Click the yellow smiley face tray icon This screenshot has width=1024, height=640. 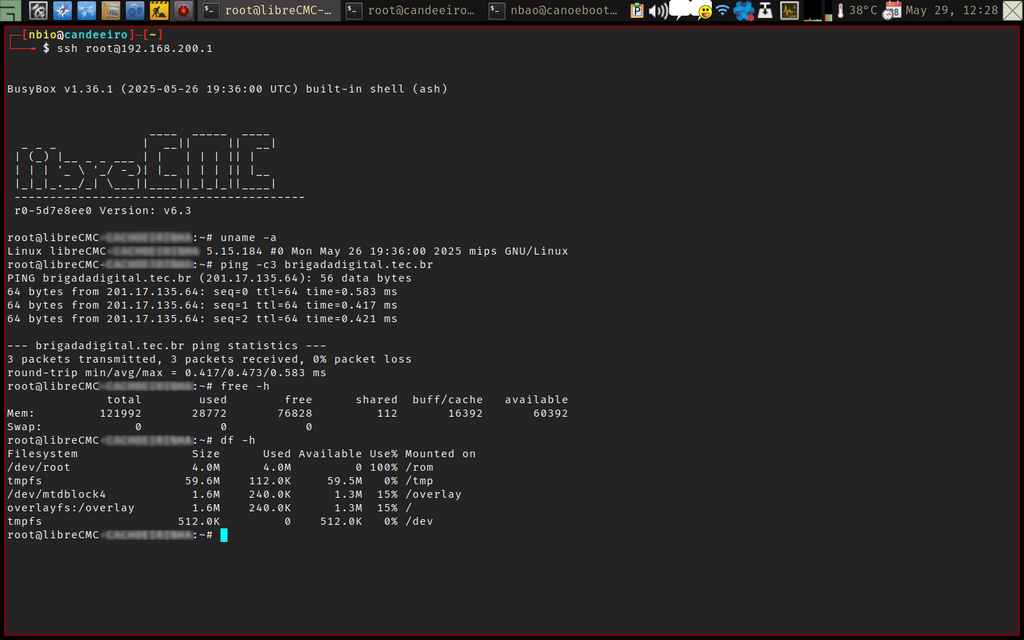click(705, 11)
